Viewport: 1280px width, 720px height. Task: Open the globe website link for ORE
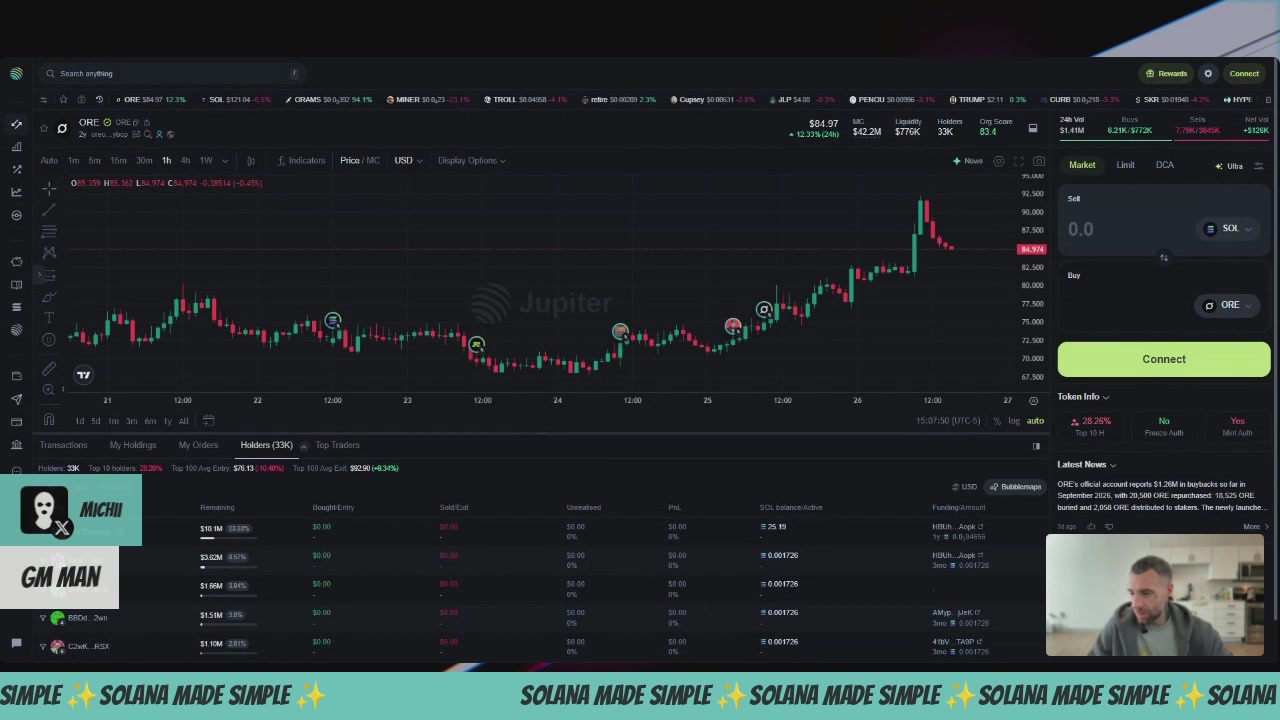pyautogui.click(x=170, y=134)
